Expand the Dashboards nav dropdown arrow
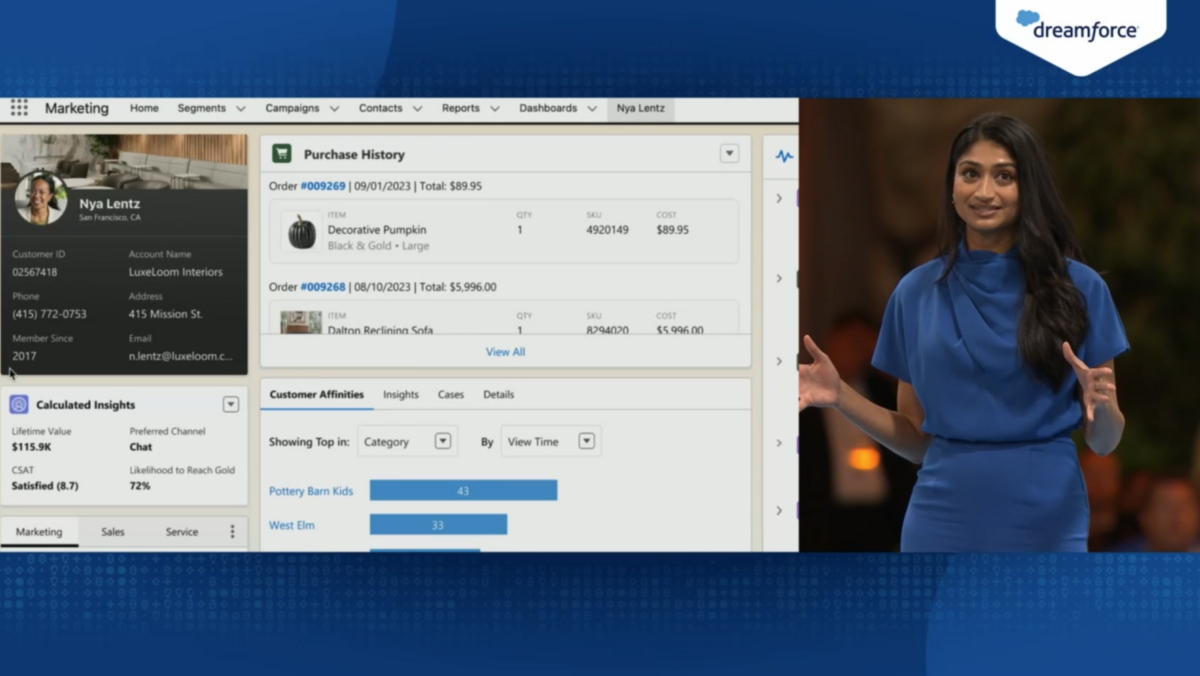 click(x=592, y=109)
